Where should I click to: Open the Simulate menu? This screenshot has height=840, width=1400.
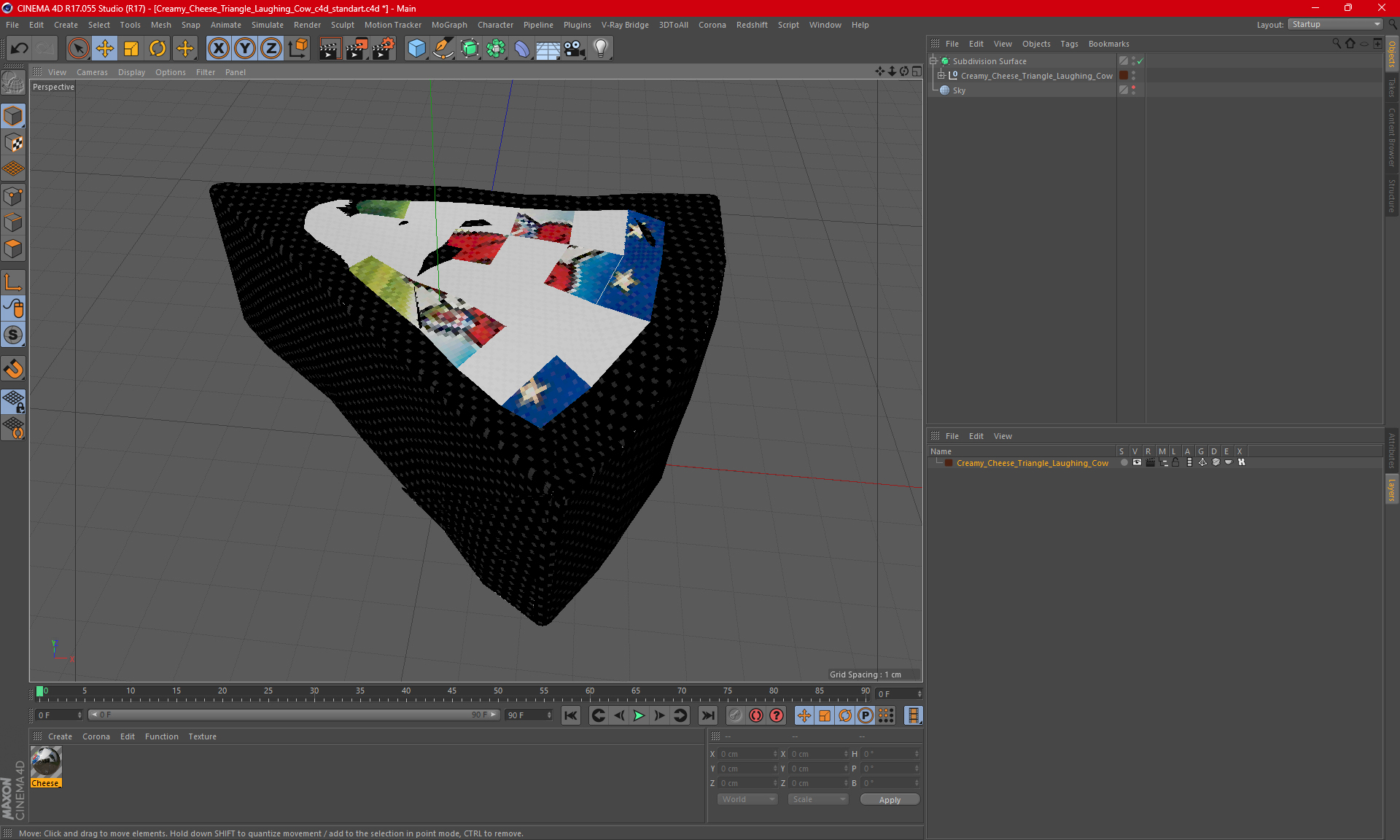[x=268, y=25]
